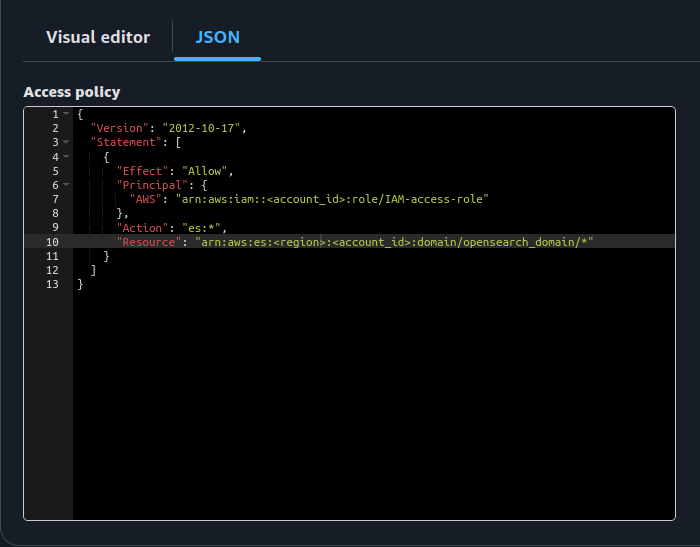Collapse the fold arrow on line 4
This screenshot has height=547, width=700.
66,156
